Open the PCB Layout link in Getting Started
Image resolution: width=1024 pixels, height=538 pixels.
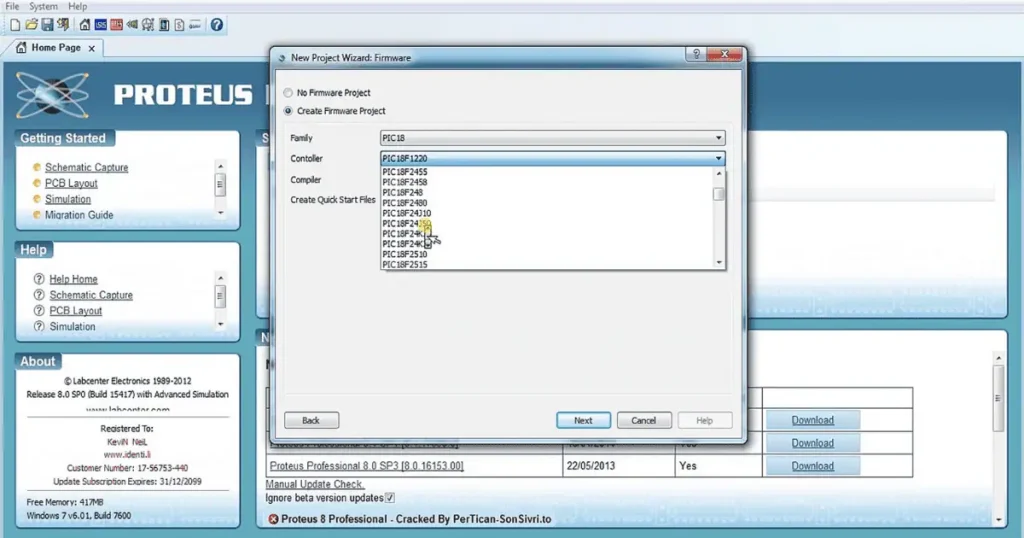(71, 183)
